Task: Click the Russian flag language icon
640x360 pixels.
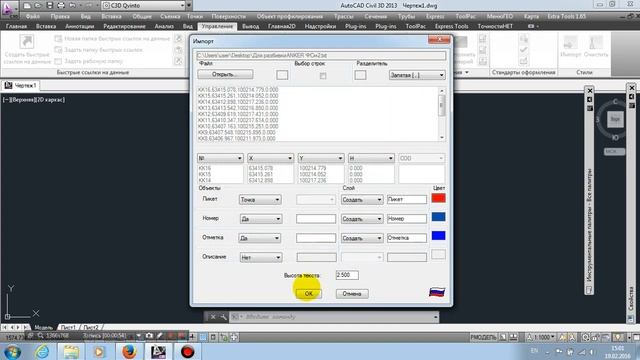Action: [x=437, y=292]
